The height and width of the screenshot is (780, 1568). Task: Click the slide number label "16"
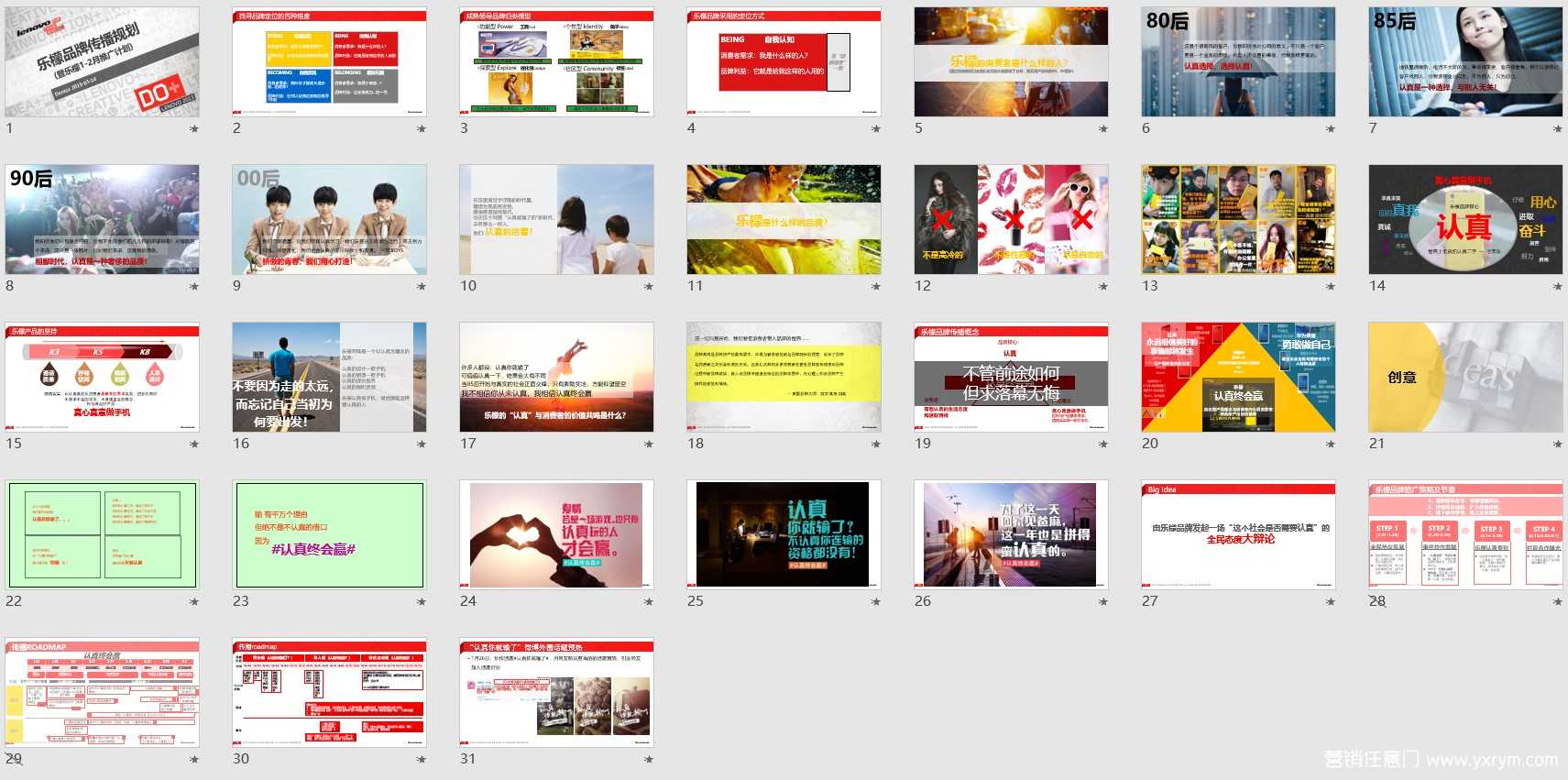click(x=241, y=444)
